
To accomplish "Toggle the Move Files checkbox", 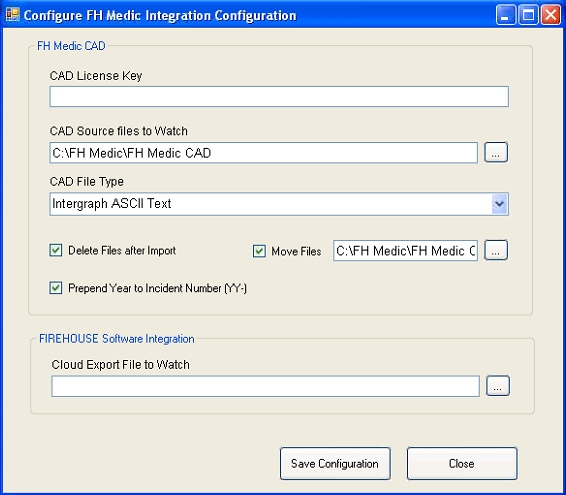I will click(x=259, y=251).
